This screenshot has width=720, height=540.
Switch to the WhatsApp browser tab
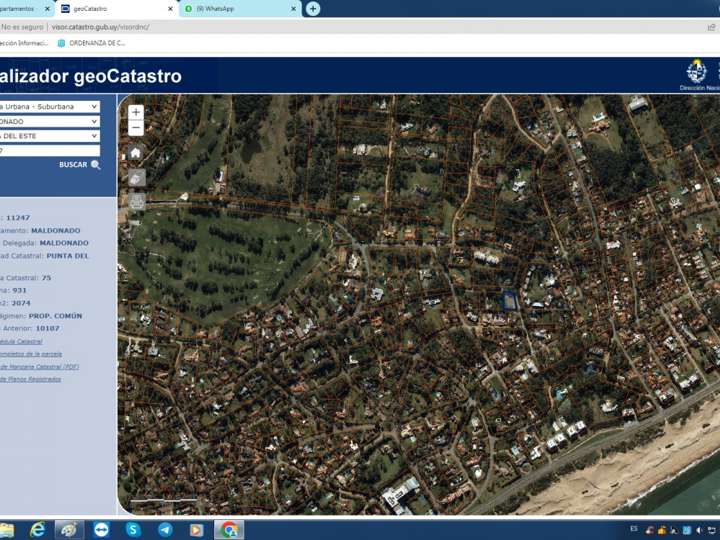pos(240,9)
